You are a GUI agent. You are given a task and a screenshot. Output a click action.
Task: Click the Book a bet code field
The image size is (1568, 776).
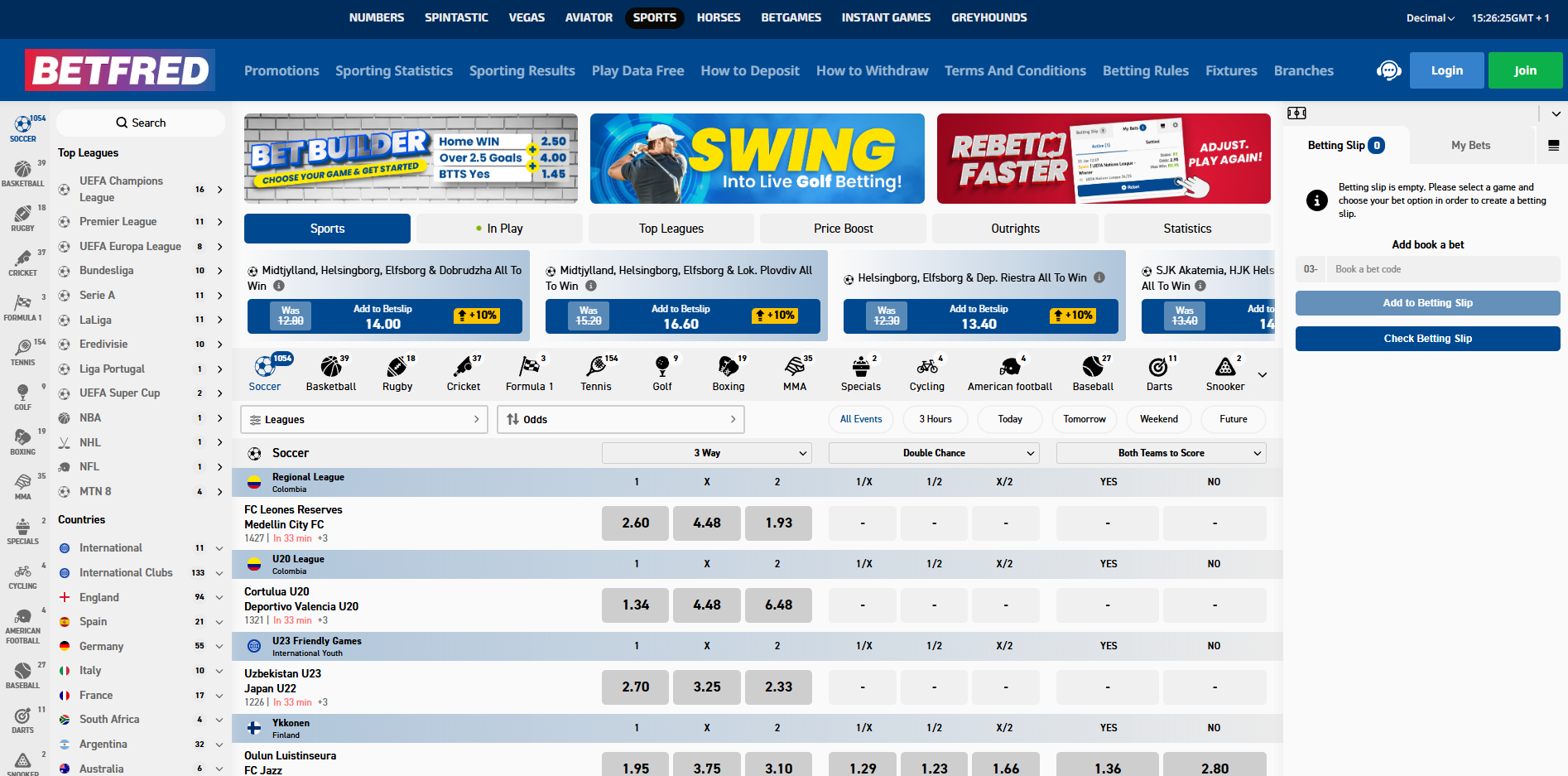(1443, 269)
